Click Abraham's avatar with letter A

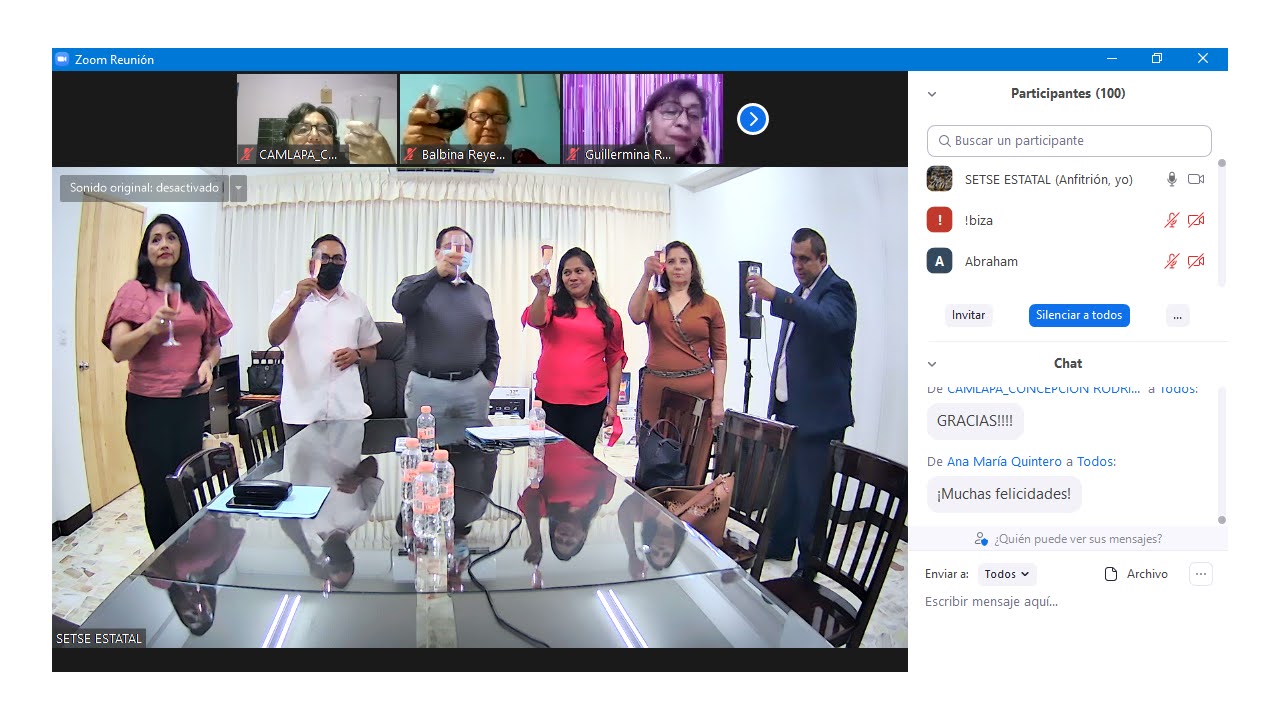pos(939,261)
